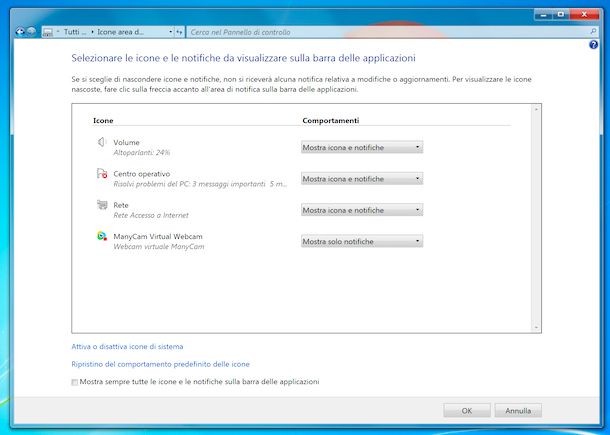Click the Forward navigation arrow

tap(32, 32)
